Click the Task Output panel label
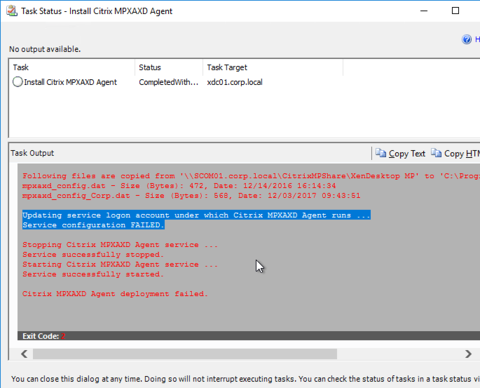 (x=32, y=153)
